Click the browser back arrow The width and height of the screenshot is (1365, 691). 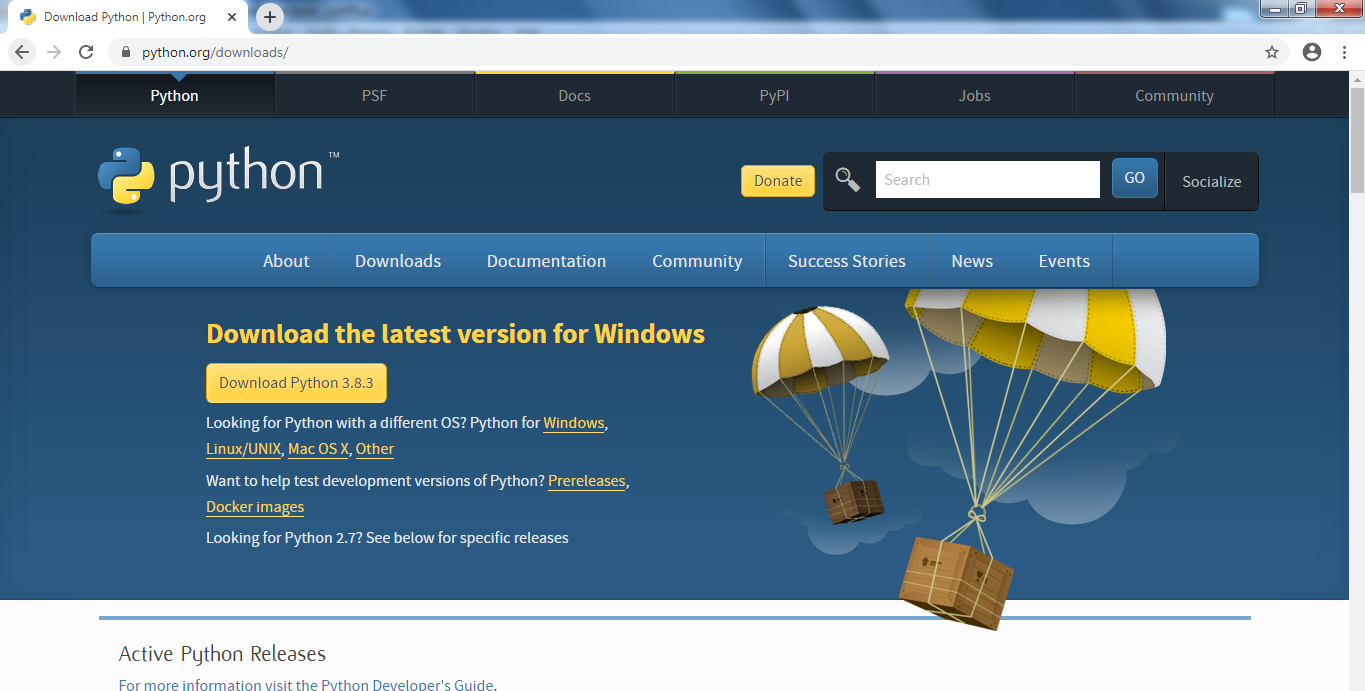click(22, 52)
